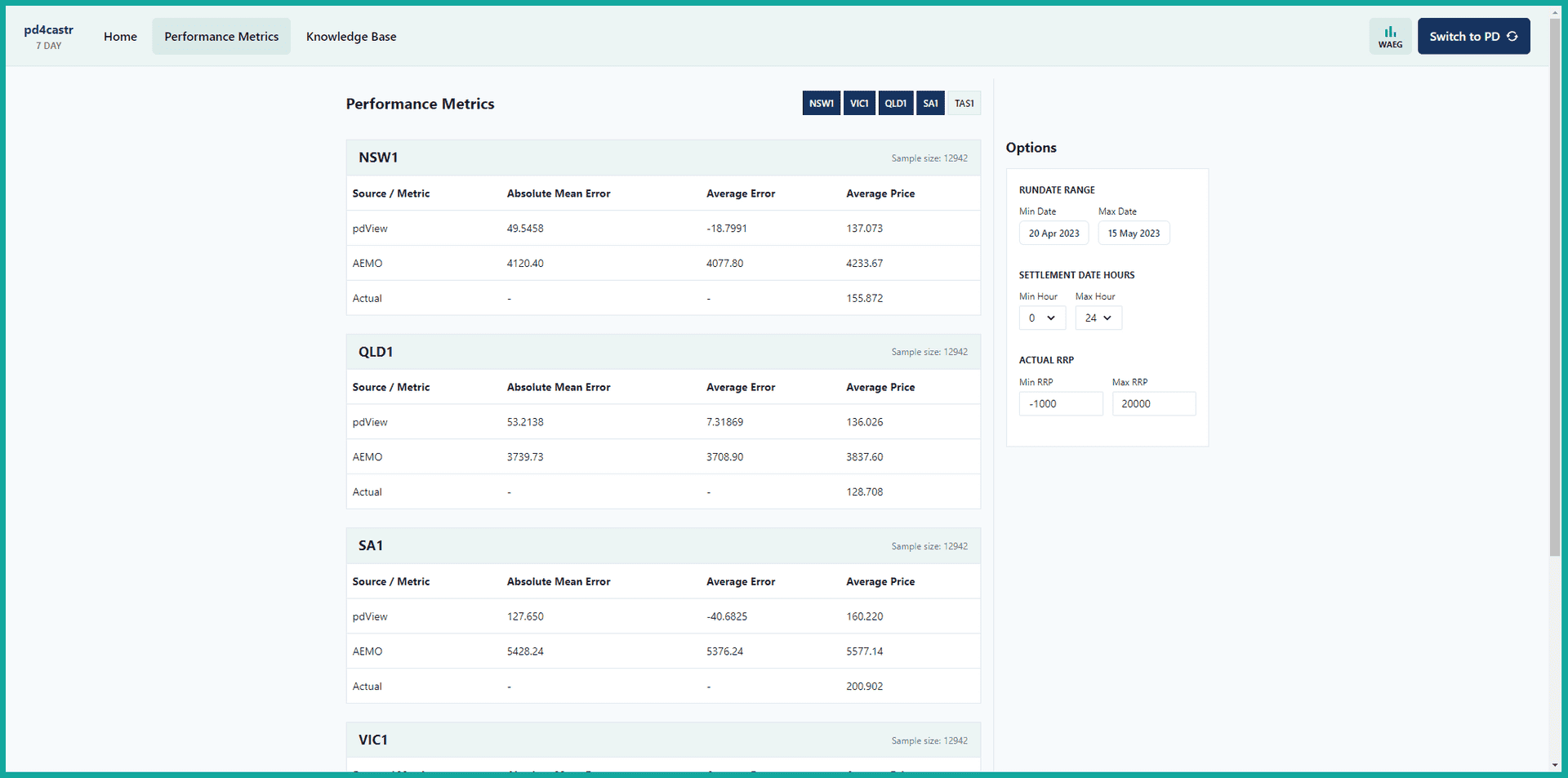Click the scrollbar down arrow

coord(1554,766)
